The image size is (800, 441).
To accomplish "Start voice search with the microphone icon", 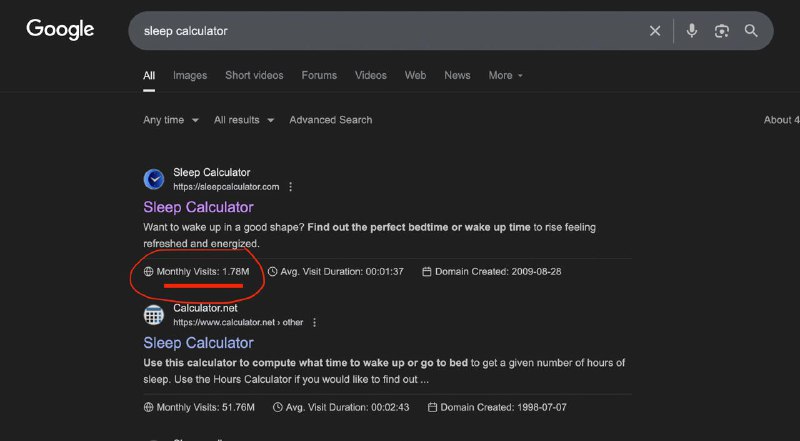I will (x=692, y=31).
